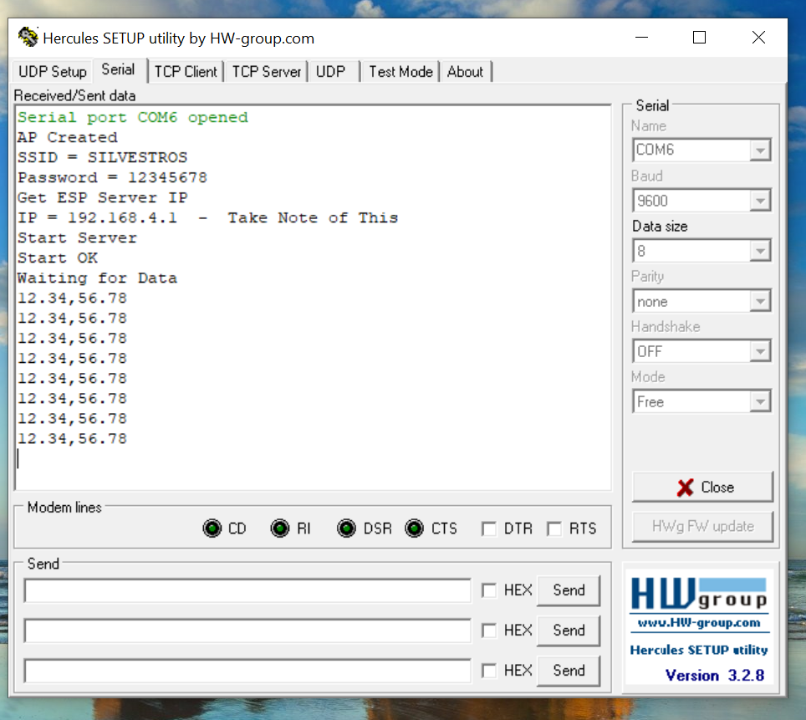
Task: Click the red X icon on Close button
Action: 685,487
